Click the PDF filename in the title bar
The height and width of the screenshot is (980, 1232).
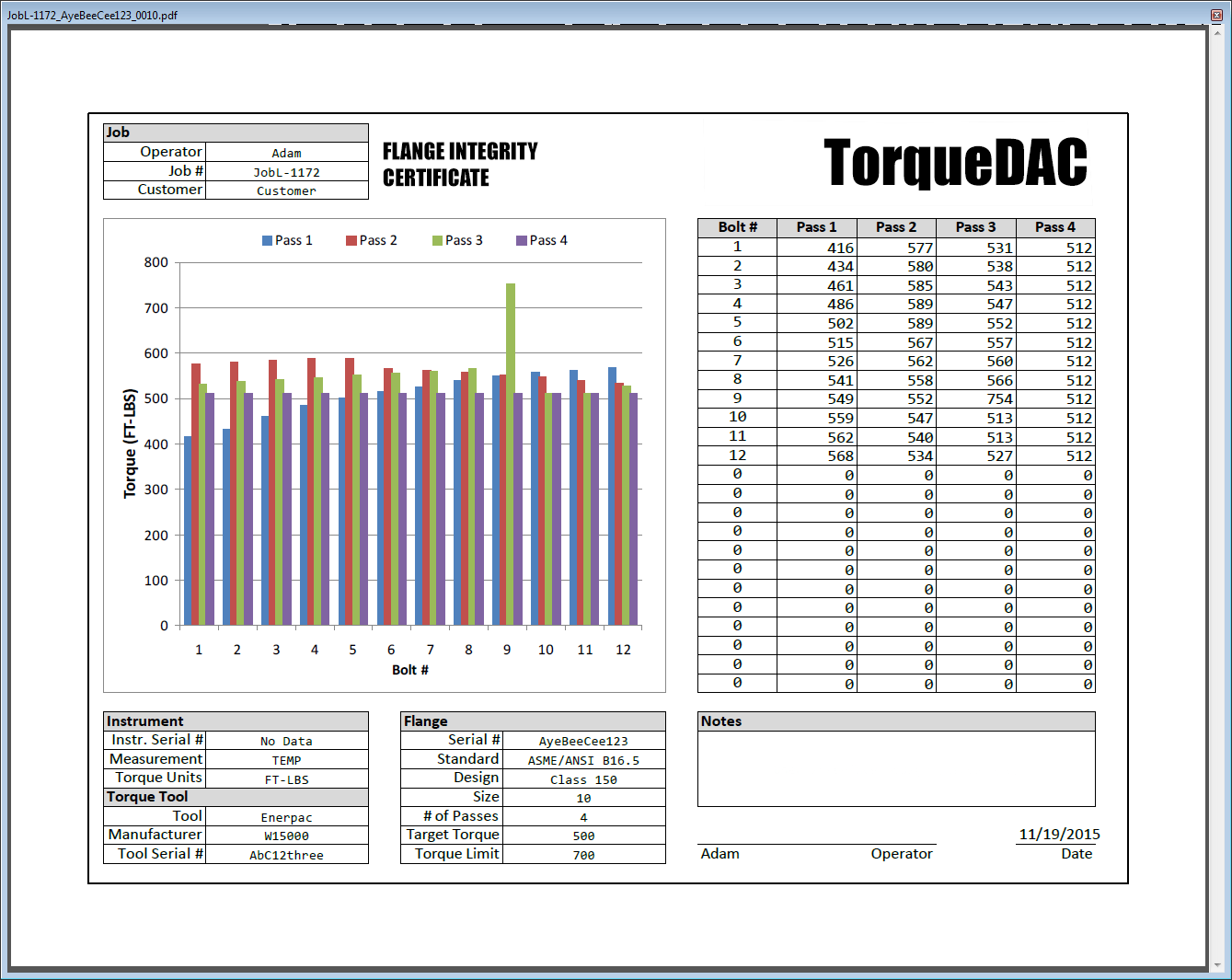92,15
